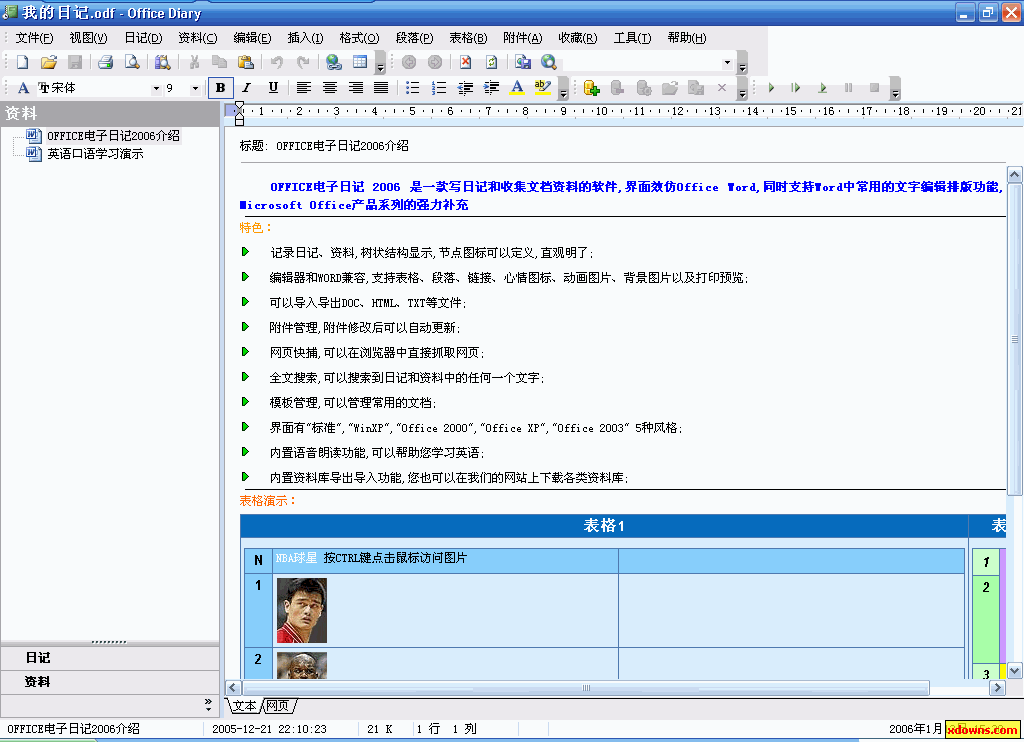The height and width of the screenshot is (742, 1024).
Task: Add a new database with the yellow plus icon
Action: click(x=592, y=88)
